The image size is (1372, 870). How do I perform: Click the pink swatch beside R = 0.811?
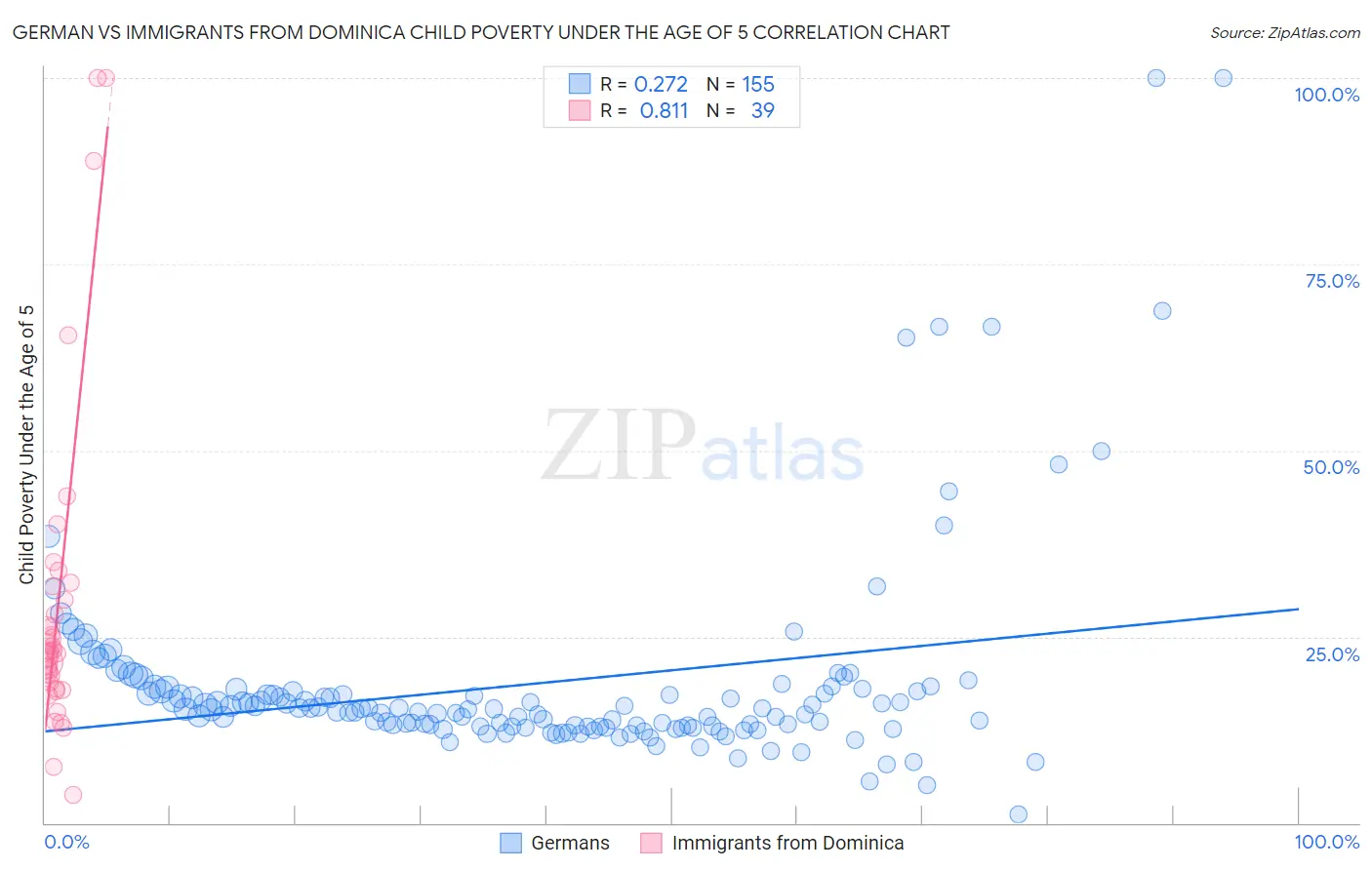pyautogui.click(x=580, y=110)
